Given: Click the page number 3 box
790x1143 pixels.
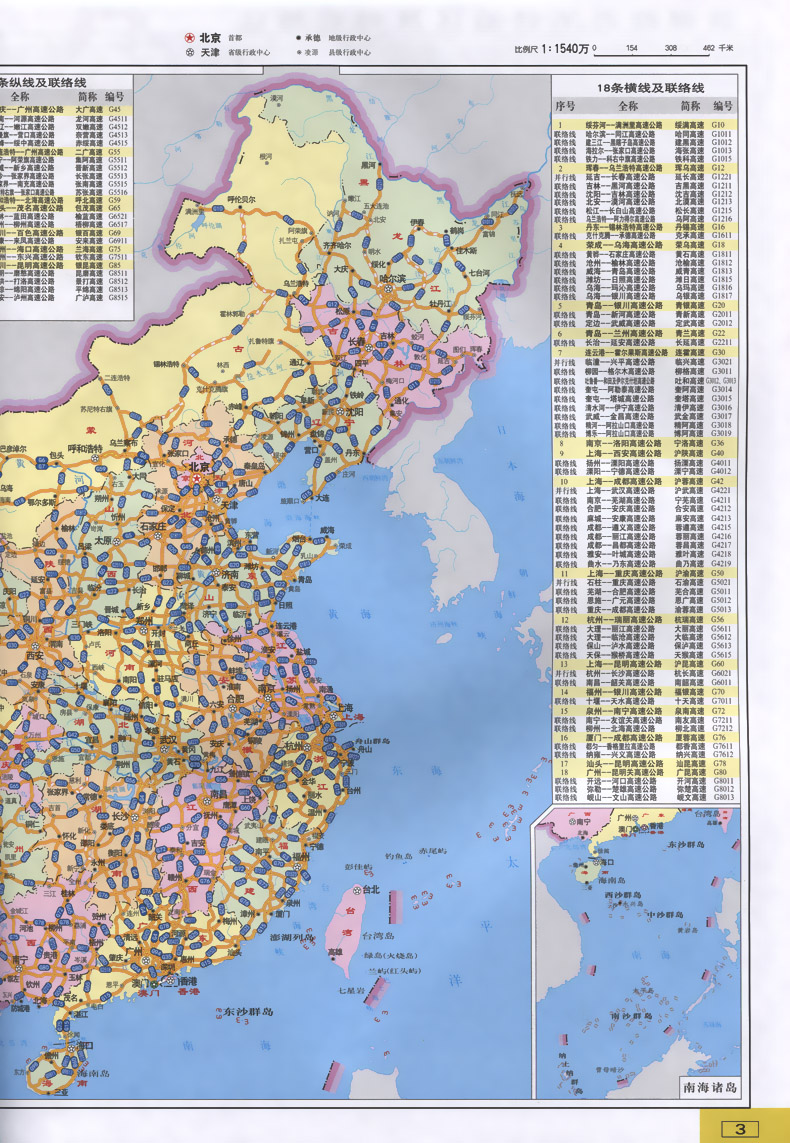Looking at the screenshot, I should coord(740,1128).
